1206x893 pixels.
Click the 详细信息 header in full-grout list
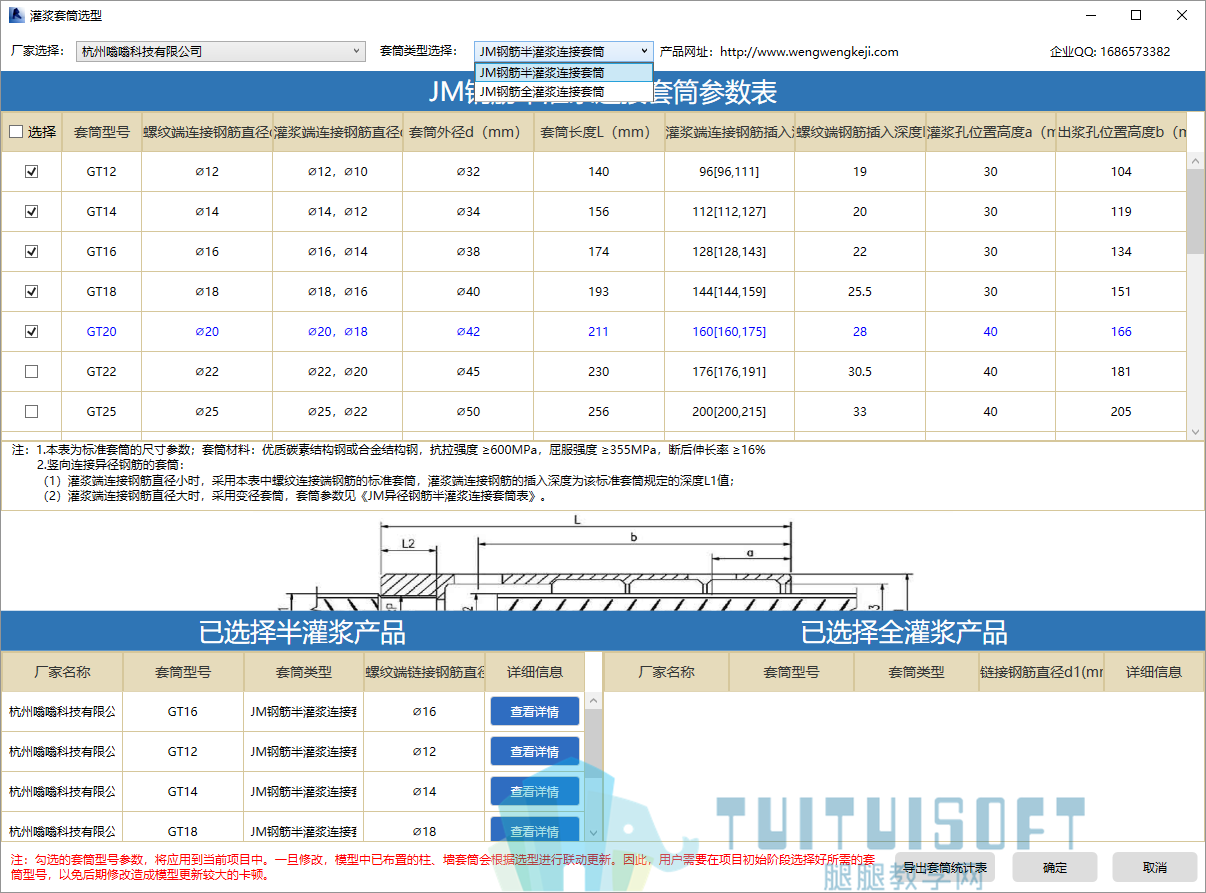pyautogui.click(x=1154, y=672)
